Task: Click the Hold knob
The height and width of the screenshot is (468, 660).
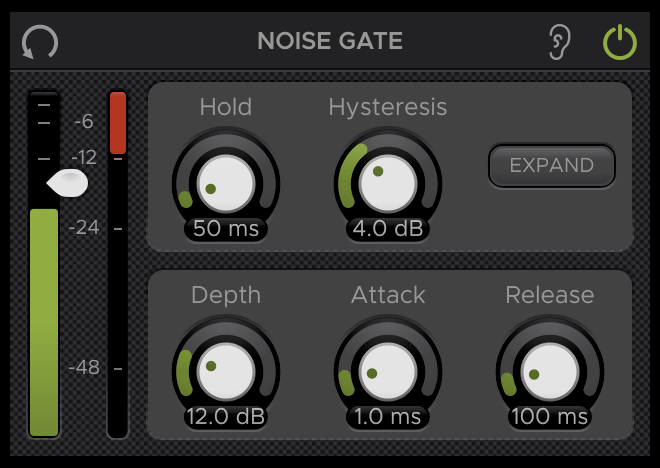Action: point(226,184)
